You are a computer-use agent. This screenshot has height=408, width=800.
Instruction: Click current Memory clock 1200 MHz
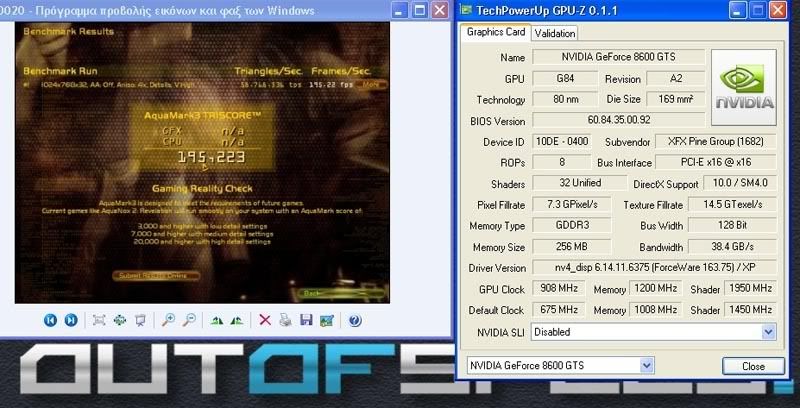click(x=656, y=288)
